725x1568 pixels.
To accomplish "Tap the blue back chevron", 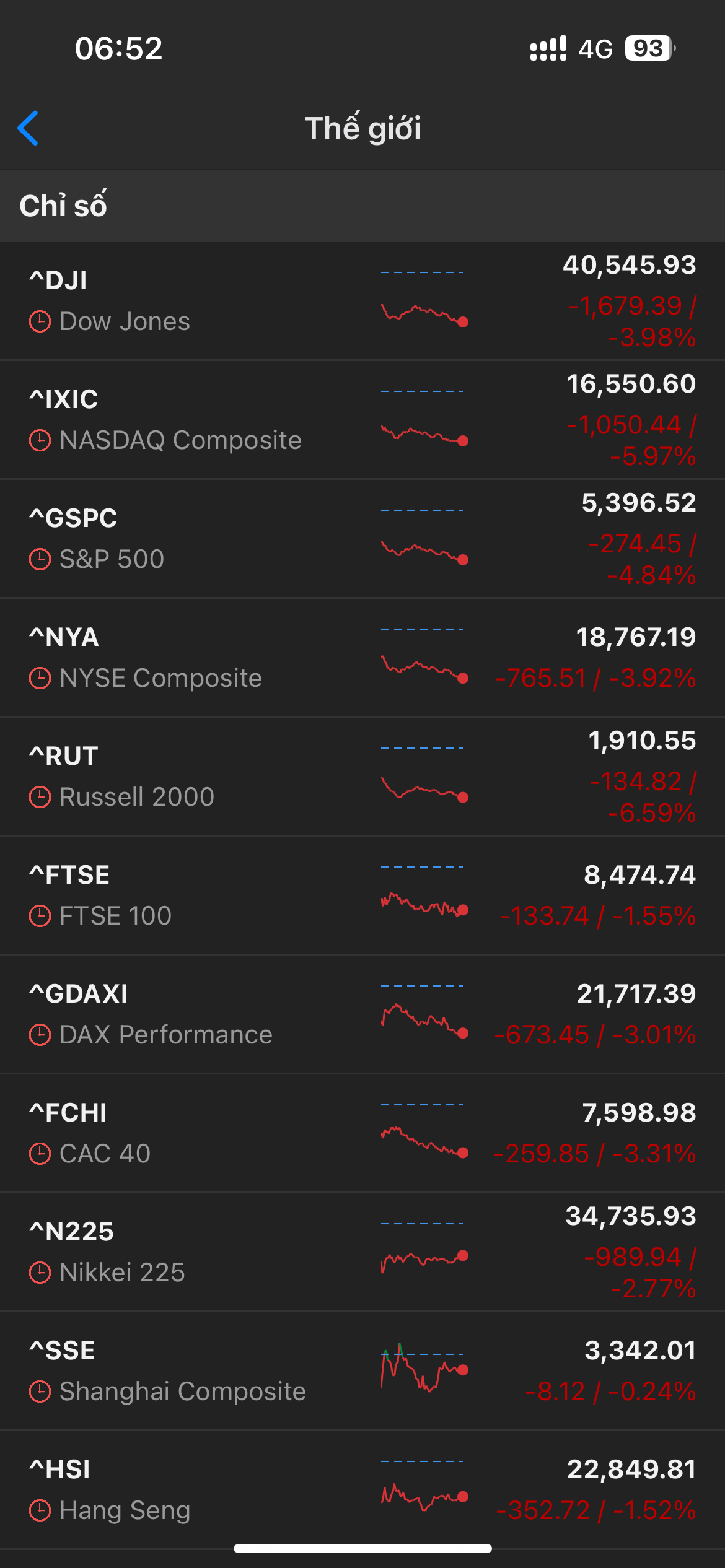I will coord(29,128).
